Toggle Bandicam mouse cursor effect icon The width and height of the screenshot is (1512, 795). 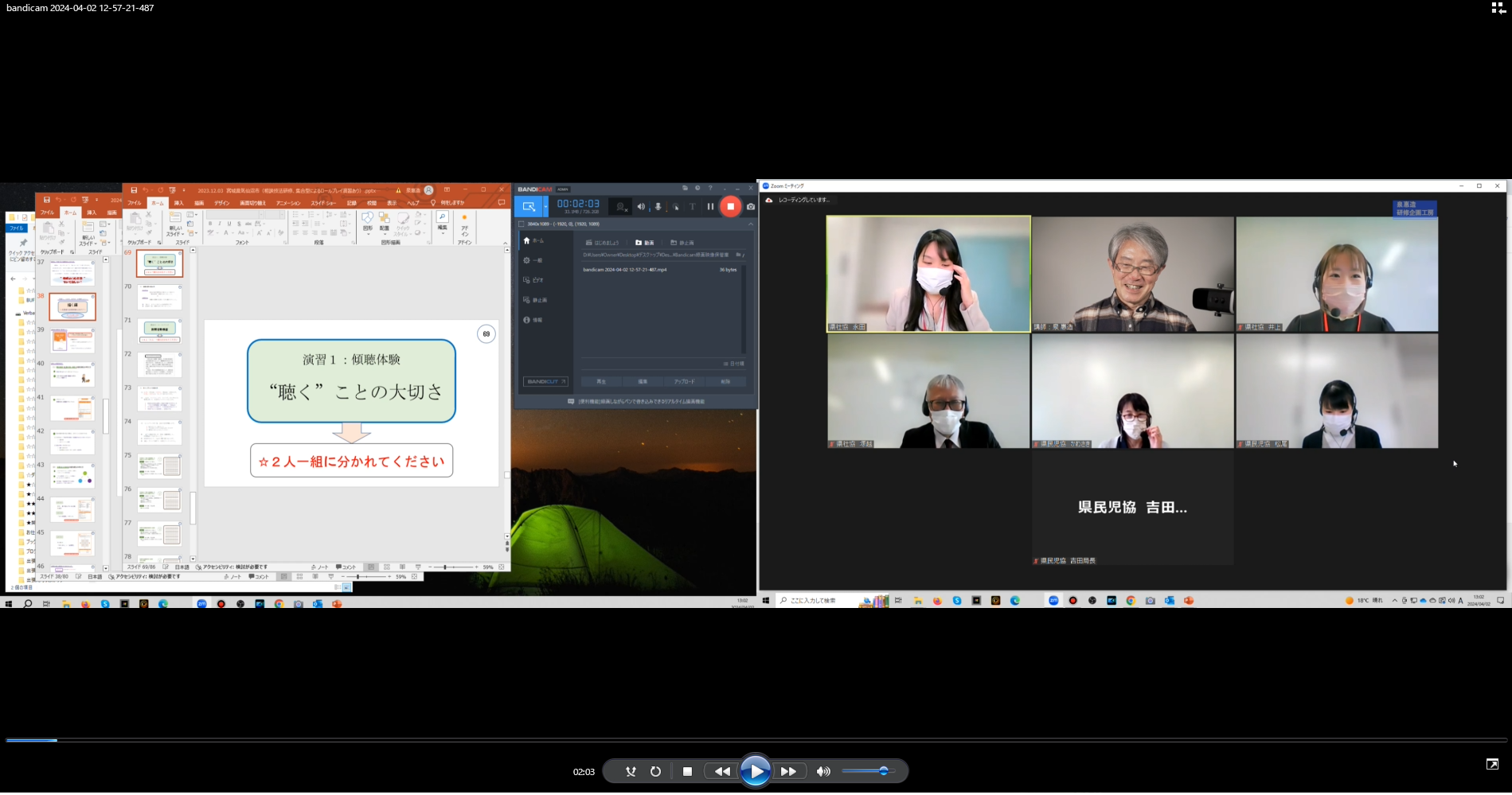click(675, 207)
